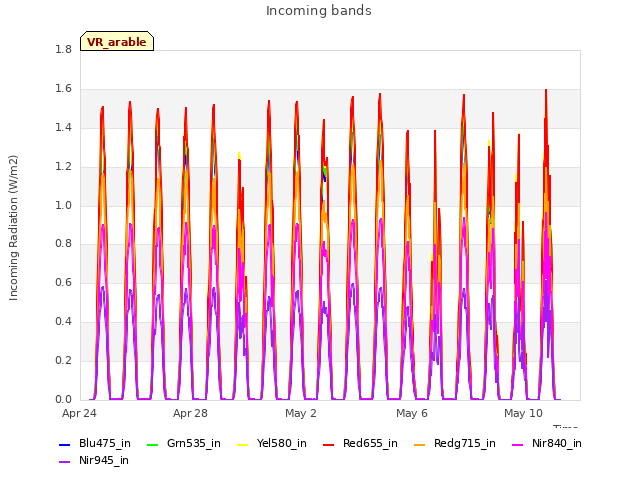Screen dimensions: 640x480
Task: Click the Nir840_in legend color swatch
Action: (x=518, y=444)
